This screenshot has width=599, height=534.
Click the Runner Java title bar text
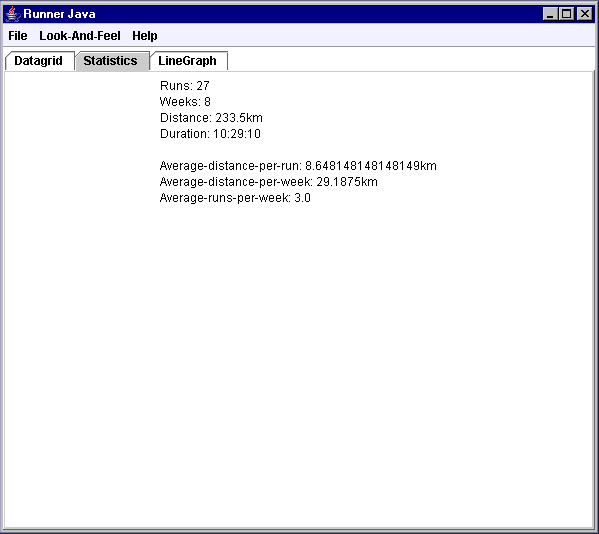(x=59, y=14)
